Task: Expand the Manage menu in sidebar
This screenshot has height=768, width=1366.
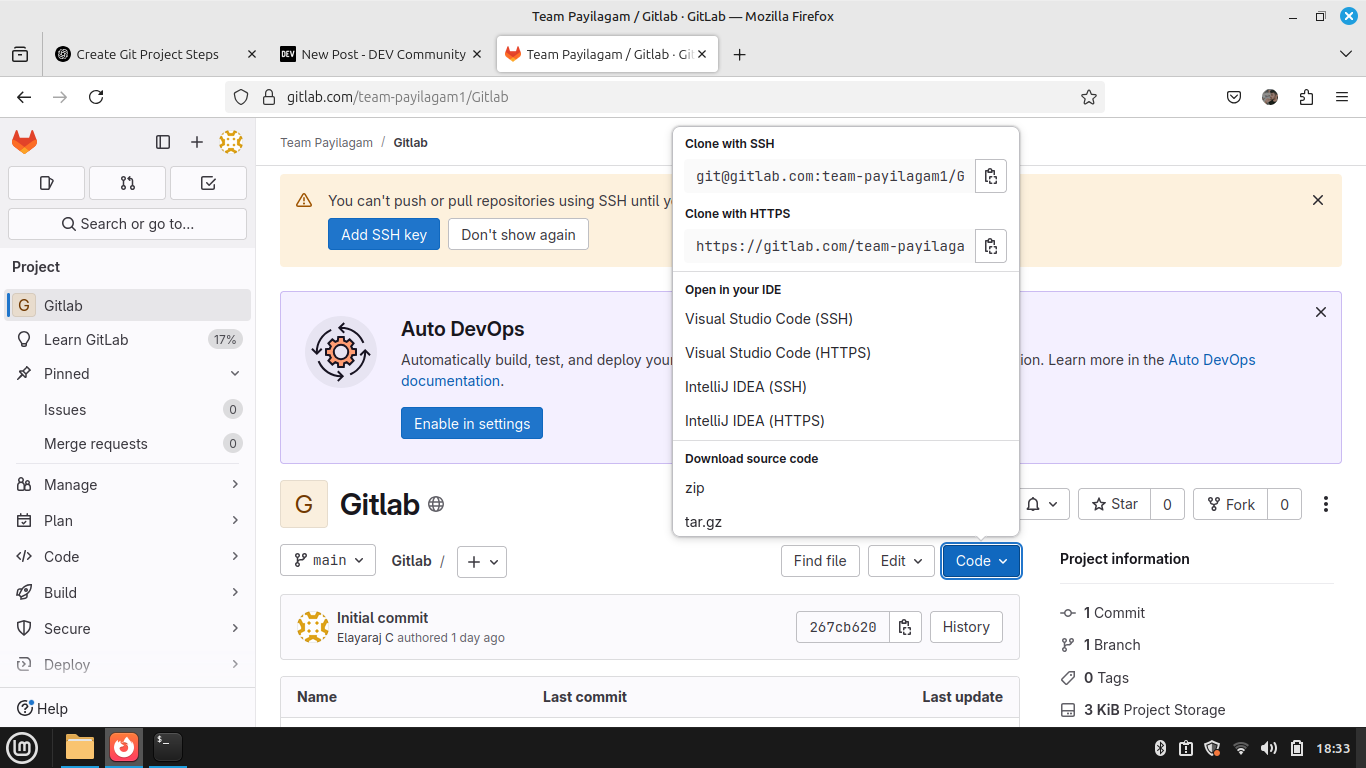Action: point(128,485)
